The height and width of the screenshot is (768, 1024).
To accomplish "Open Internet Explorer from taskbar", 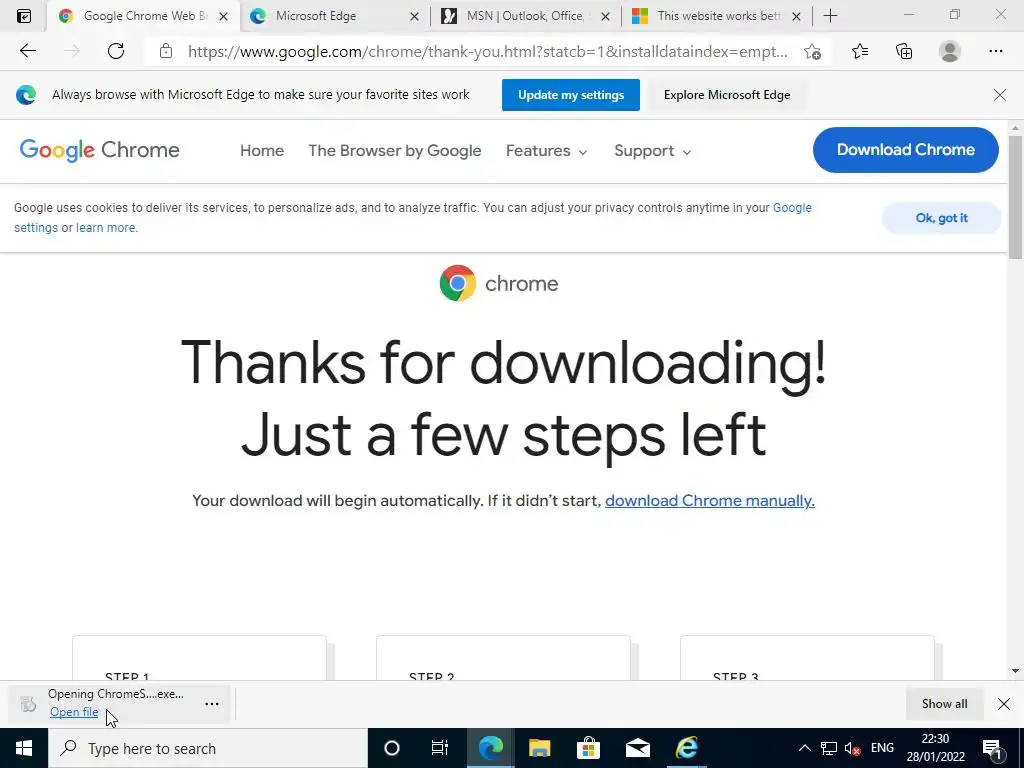I will point(686,748).
